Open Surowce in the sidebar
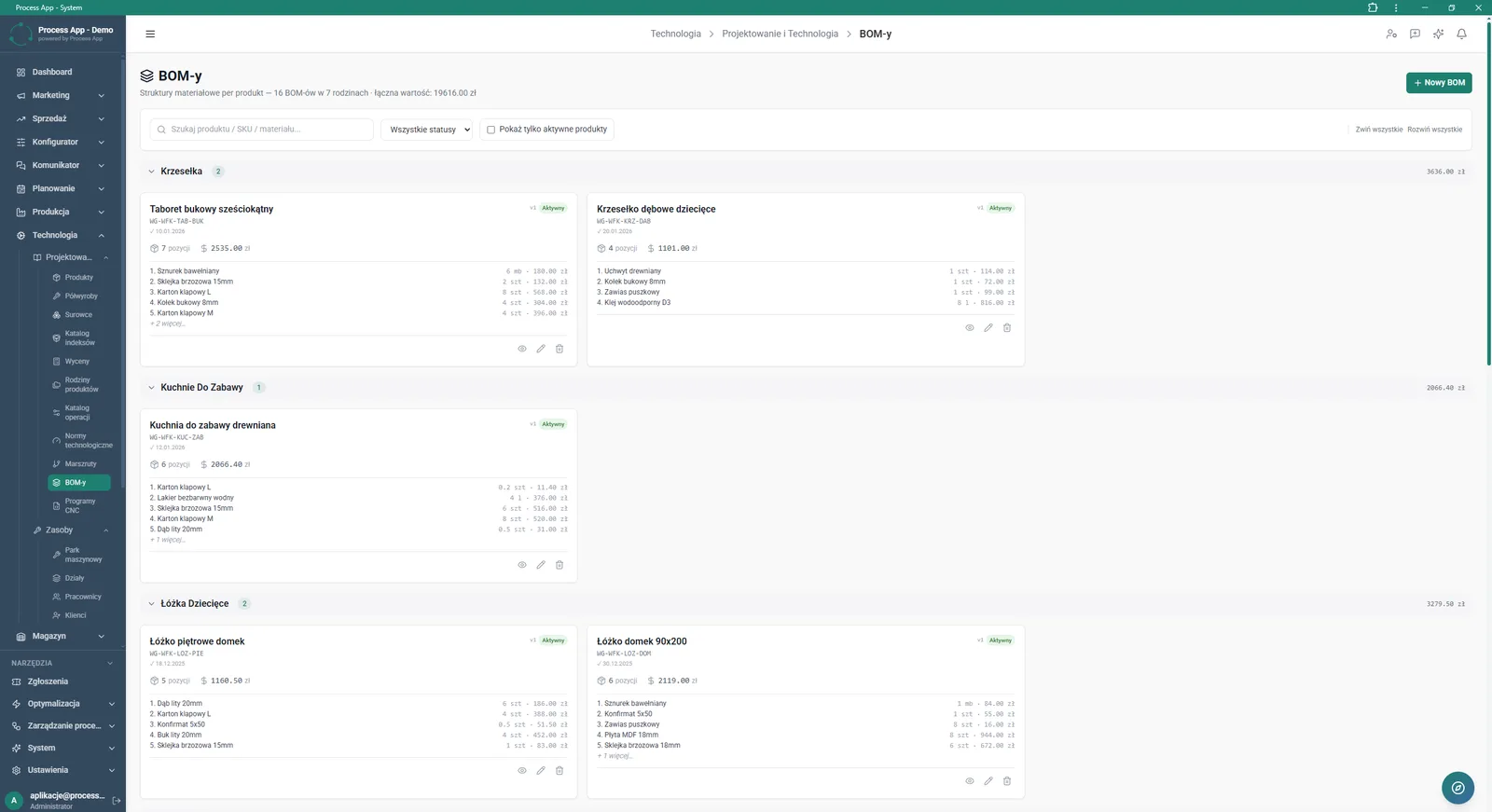This screenshot has width=1492, height=812. (79, 315)
